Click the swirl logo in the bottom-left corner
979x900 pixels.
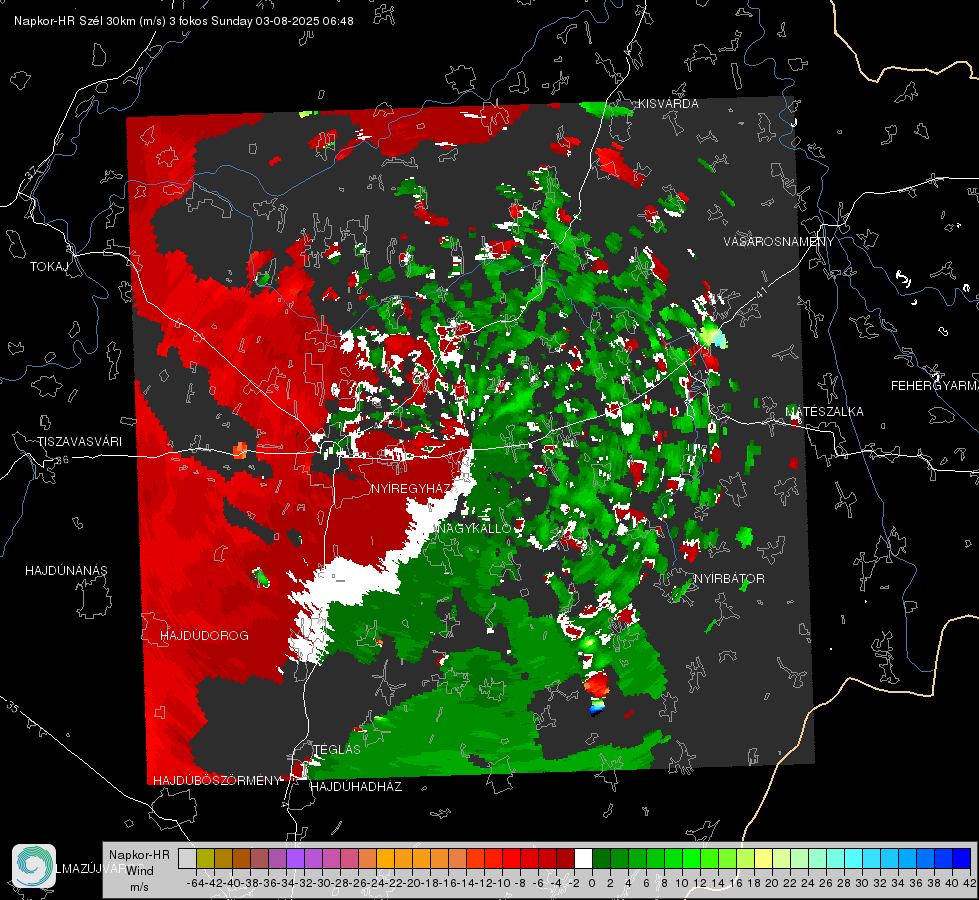tap(34, 866)
